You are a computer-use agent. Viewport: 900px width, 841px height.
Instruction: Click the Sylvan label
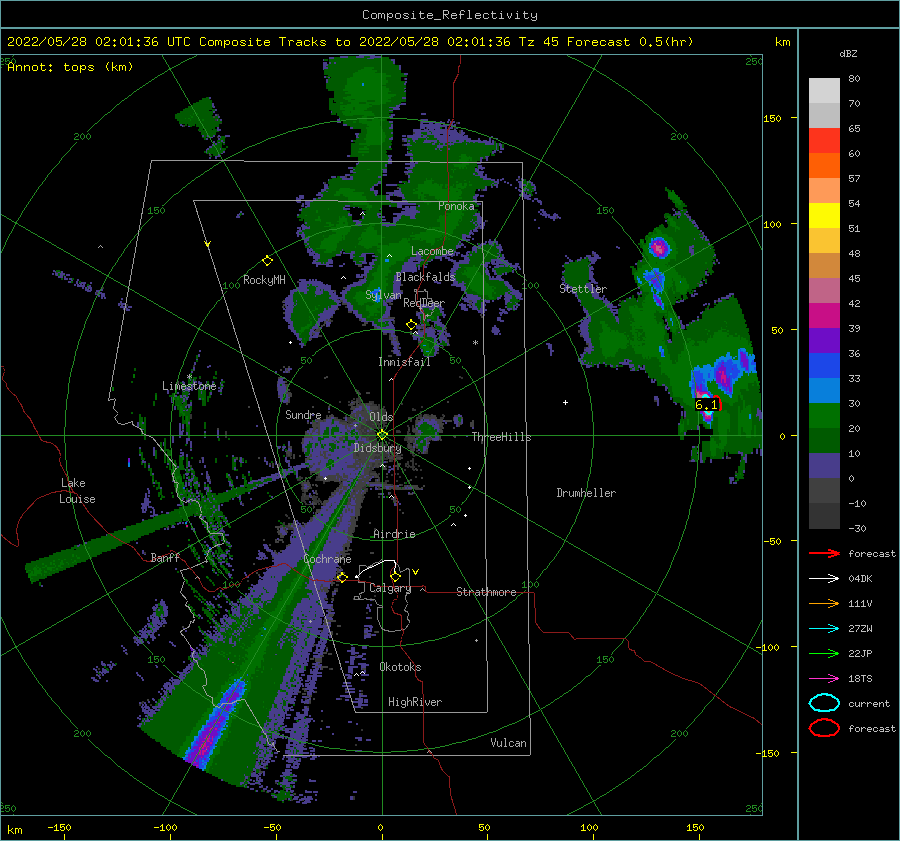coord(383,295)
